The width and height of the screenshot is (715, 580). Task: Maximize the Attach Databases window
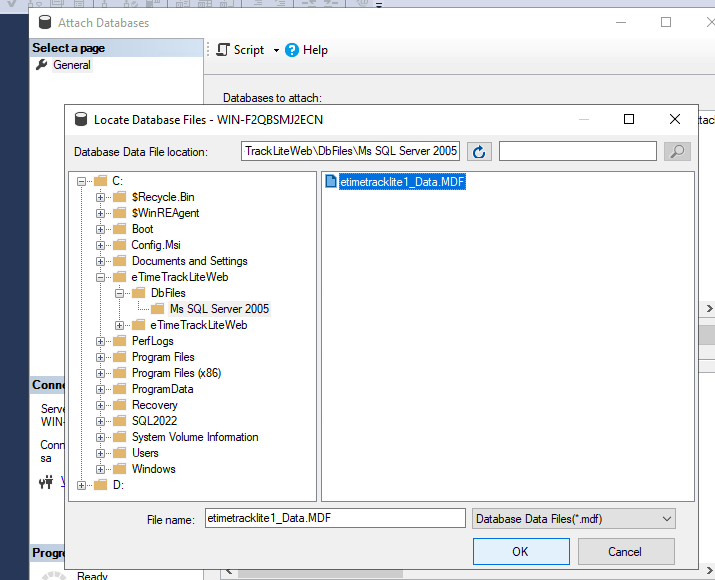666,22
